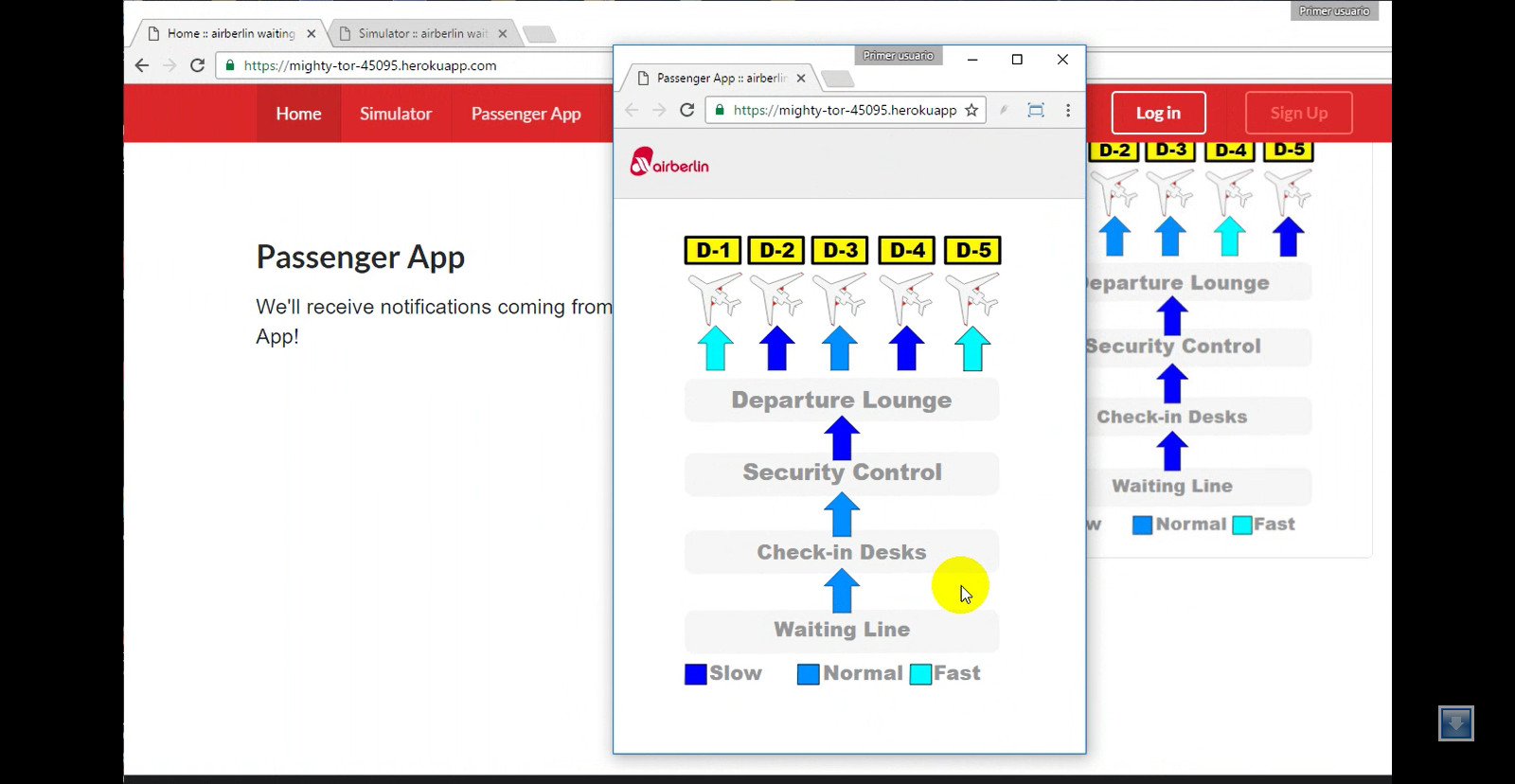Click cyan arrow below popup D-5 plane
The image size is (1515, 784).
tap(972, 347)
